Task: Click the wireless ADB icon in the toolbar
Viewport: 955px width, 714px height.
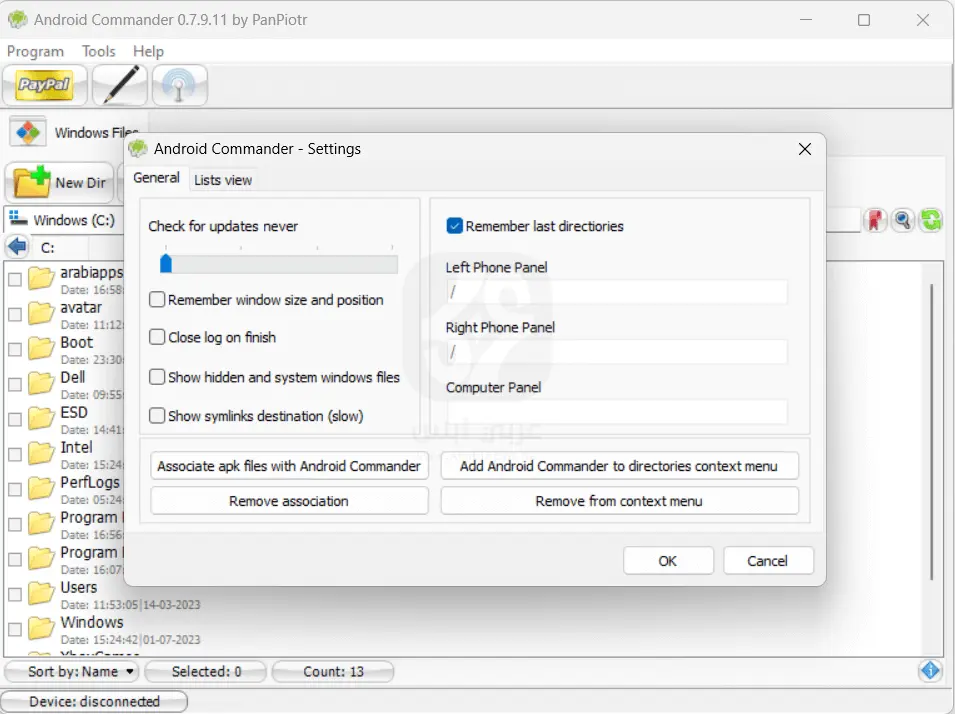Action: coord(178,86)
